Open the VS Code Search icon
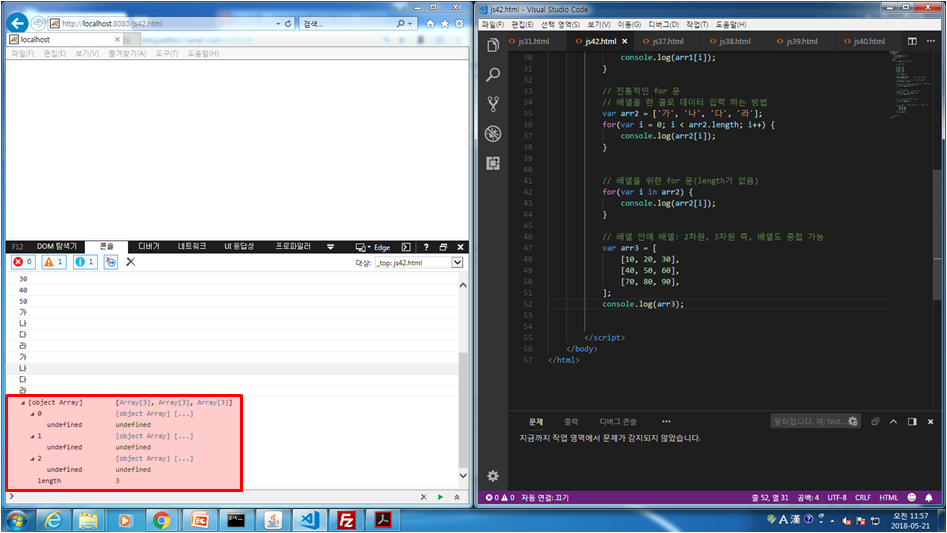The image size is (947, 533). pyautogui.click(x=493, y=75)
